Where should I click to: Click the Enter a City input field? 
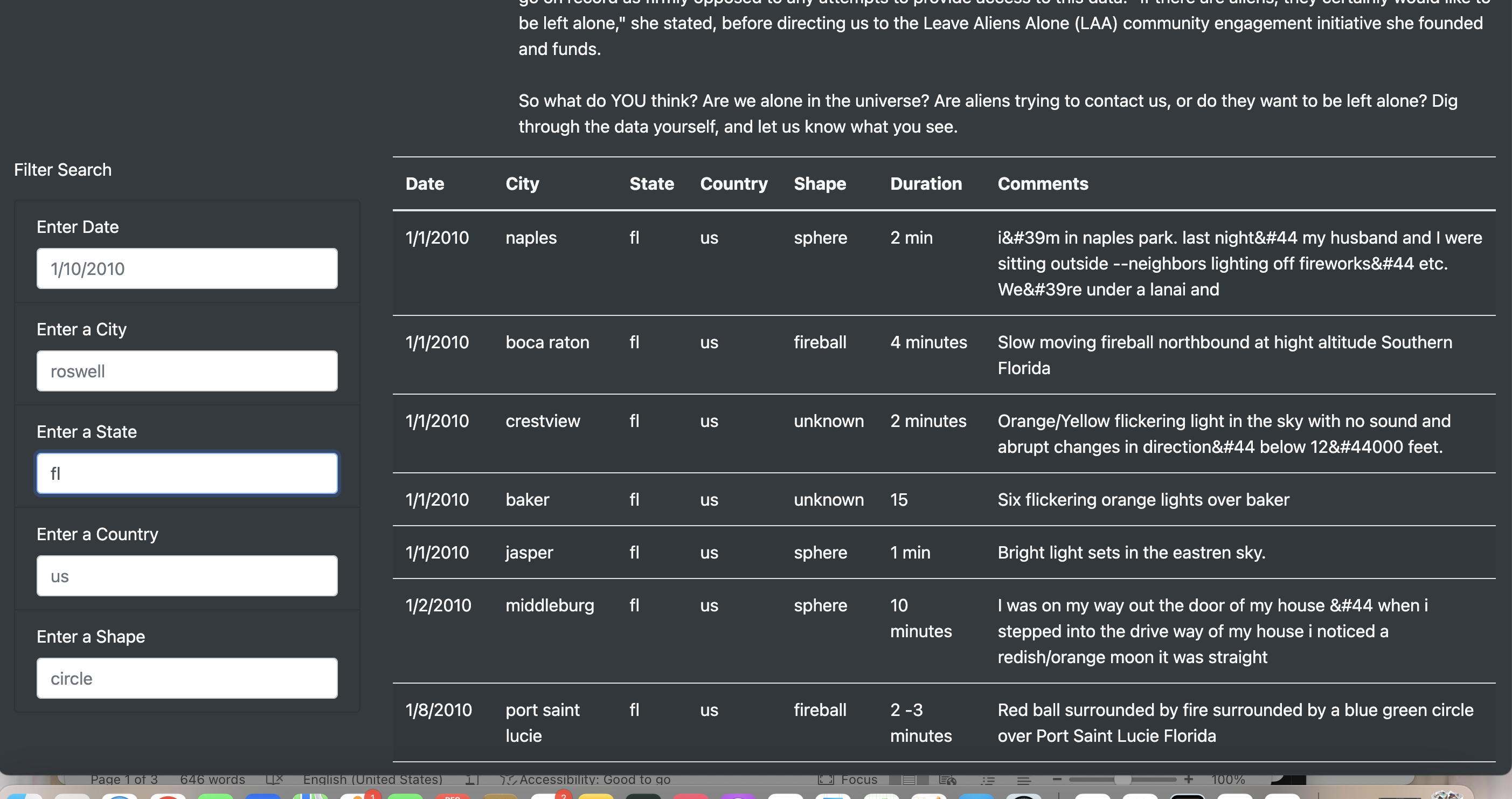[x=186, y=371]
